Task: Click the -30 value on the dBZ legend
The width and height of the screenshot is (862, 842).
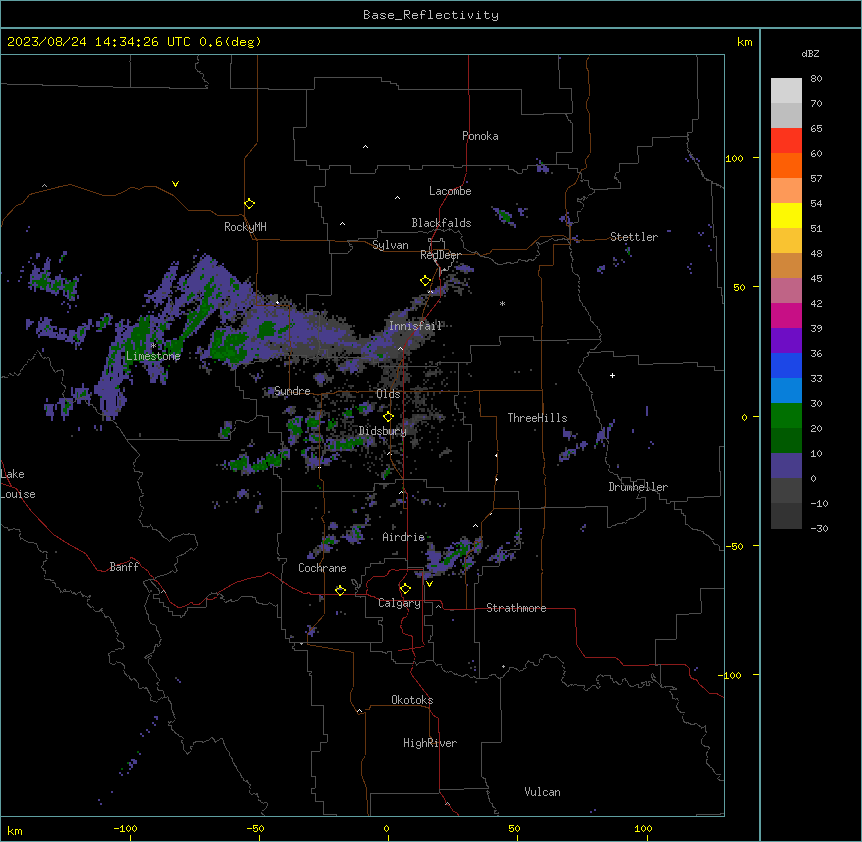Action: coord(819,528)
